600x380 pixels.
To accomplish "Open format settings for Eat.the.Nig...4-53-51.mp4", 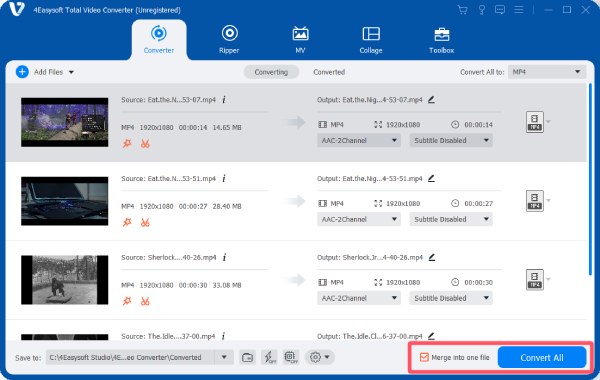I will pyautogui.click(x=535, y=201).
